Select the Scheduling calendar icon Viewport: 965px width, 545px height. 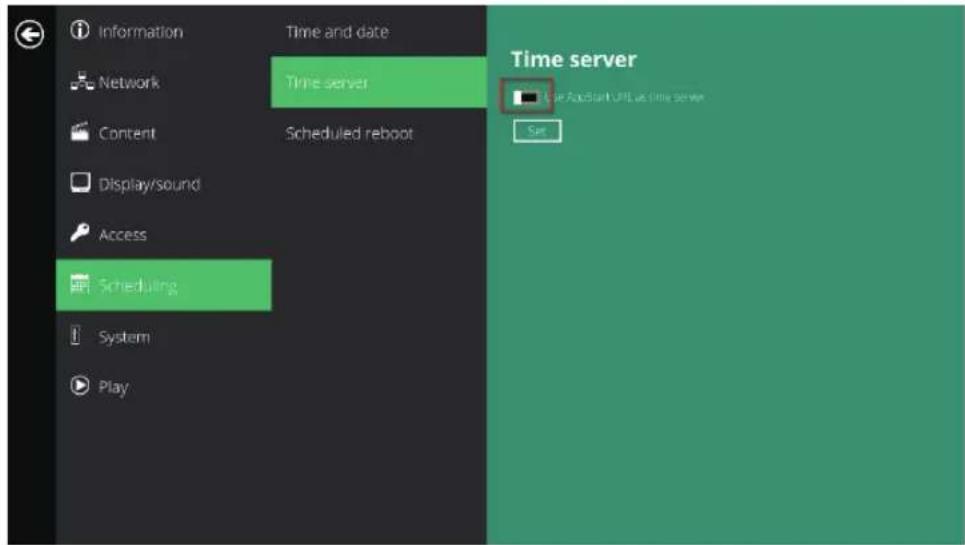click(80, 284)
